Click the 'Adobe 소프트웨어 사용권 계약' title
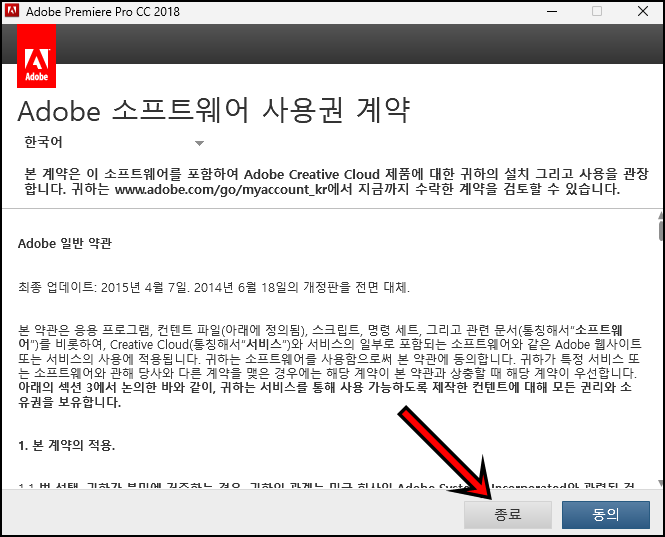The height and width of the screenshot is (537, 665). coord(214,111)
